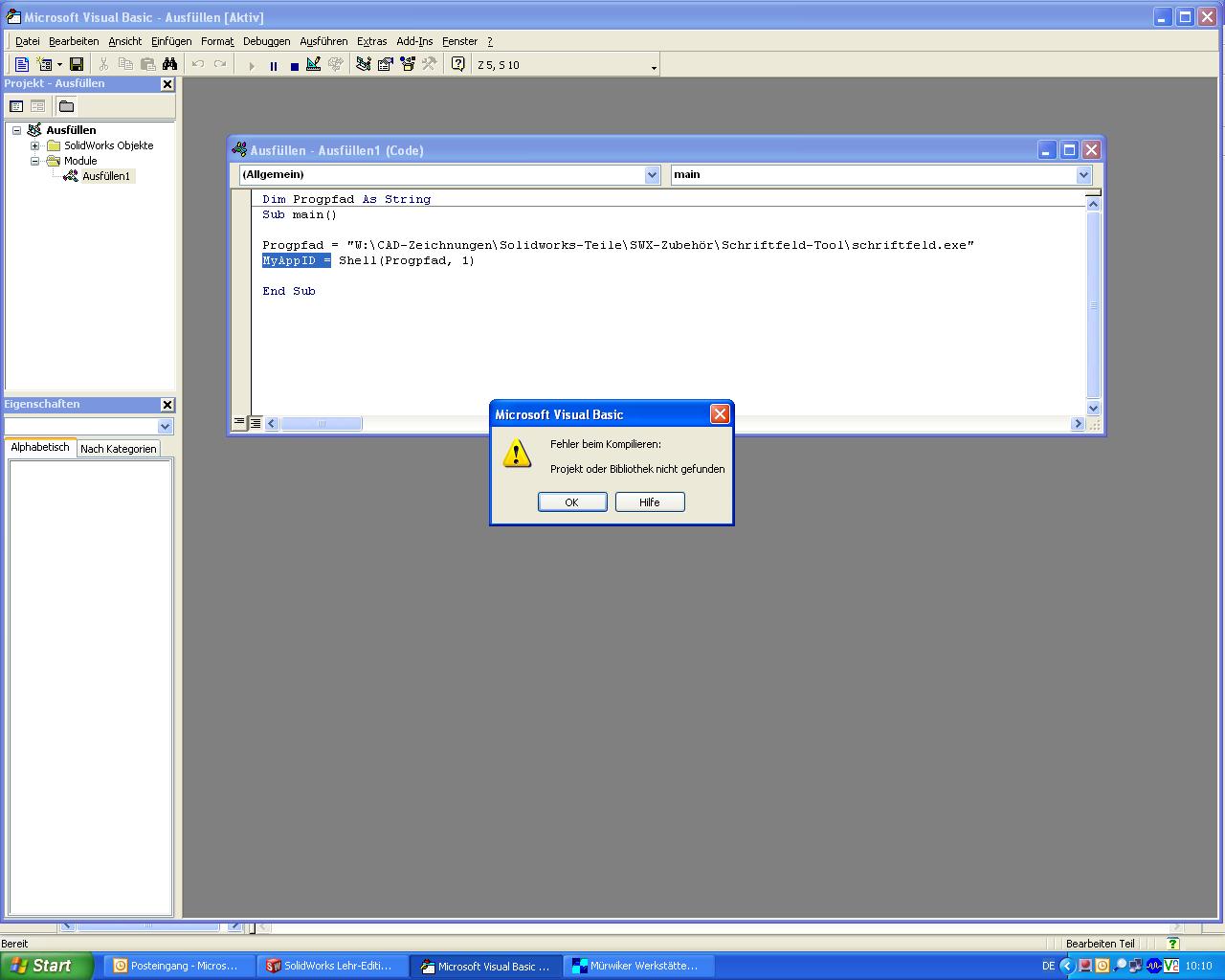
Task: Open the Ausführen menu
Action: pyautogui.click(x=323, y=41)
